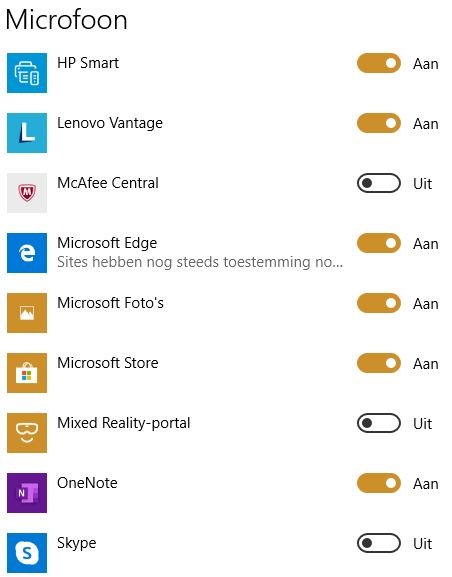Disable the Microsoft Store microphone toggle
The image size is (452, 577).
pyautogui.click(x=379, y=363)
